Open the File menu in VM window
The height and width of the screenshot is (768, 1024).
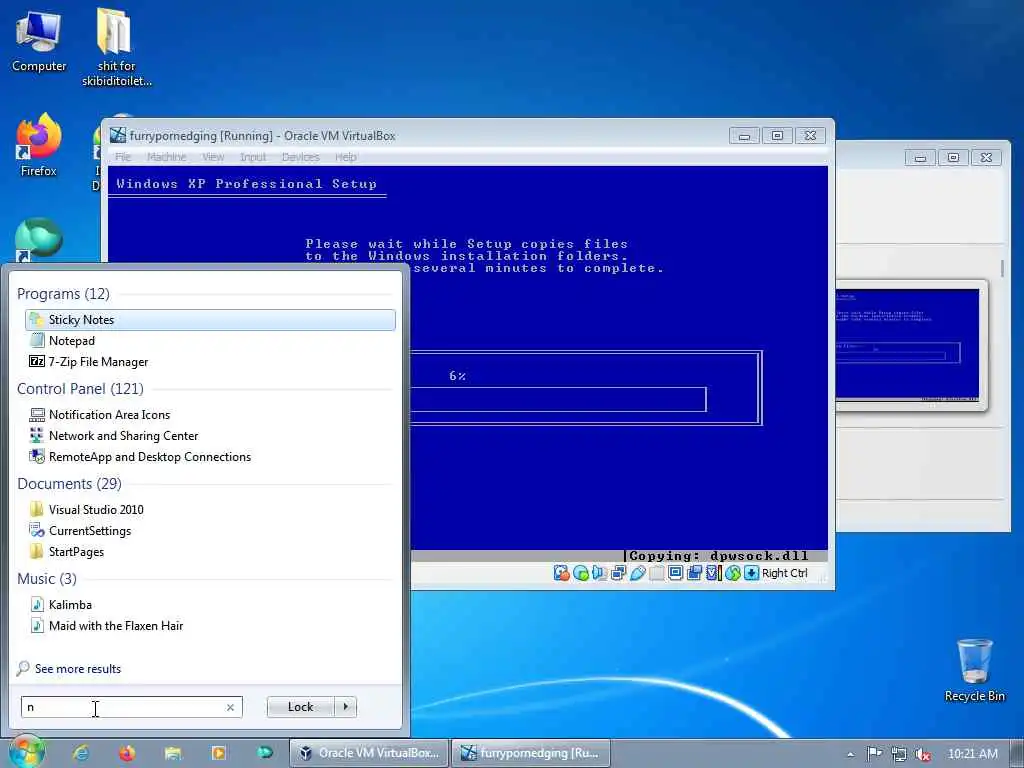click(123, 157)
